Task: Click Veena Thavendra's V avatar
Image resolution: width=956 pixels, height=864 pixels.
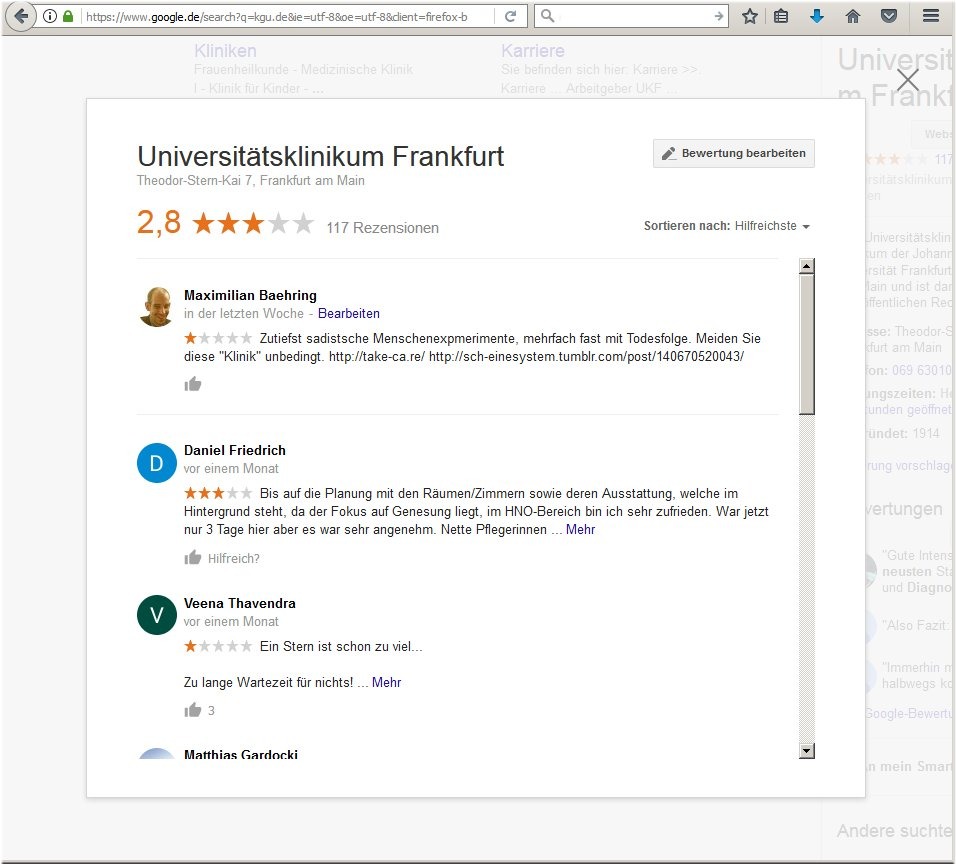Action: [157, 615]
